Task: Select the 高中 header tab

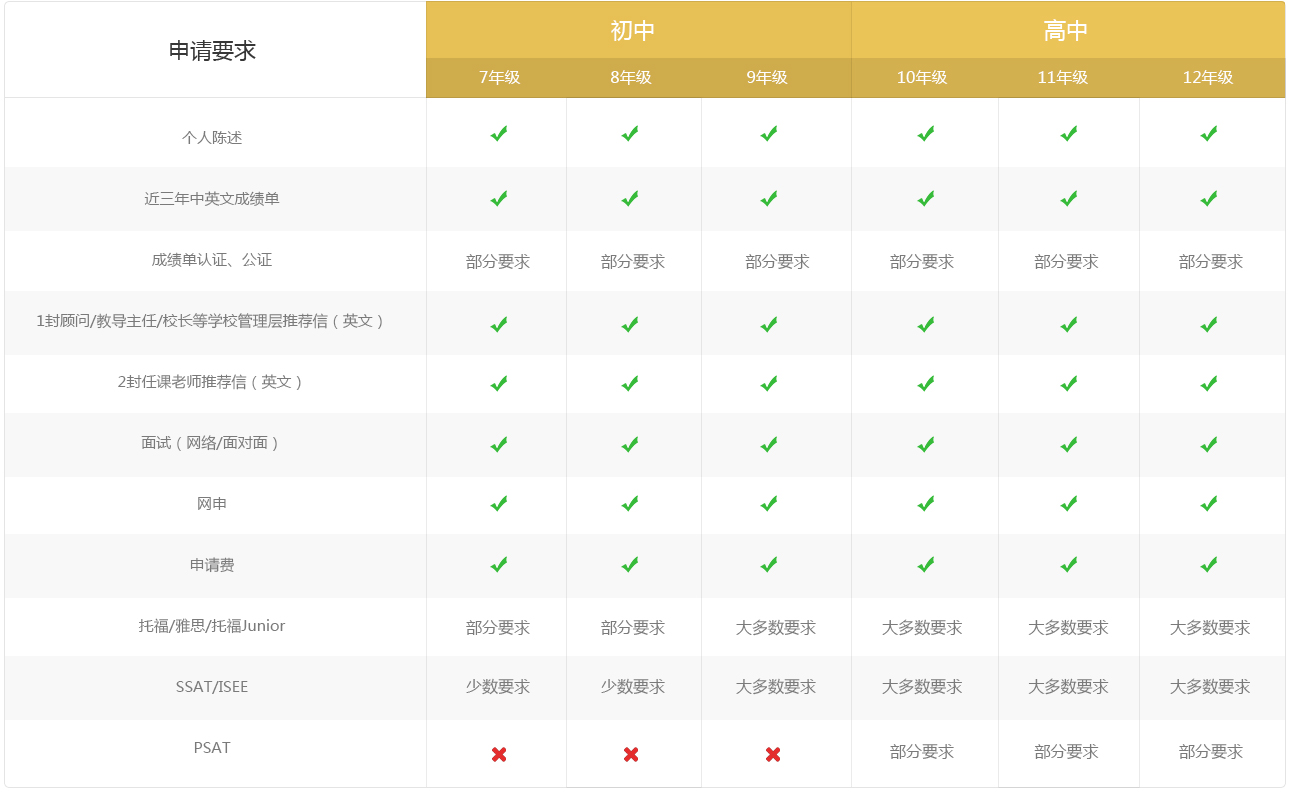Action: 1068,30
